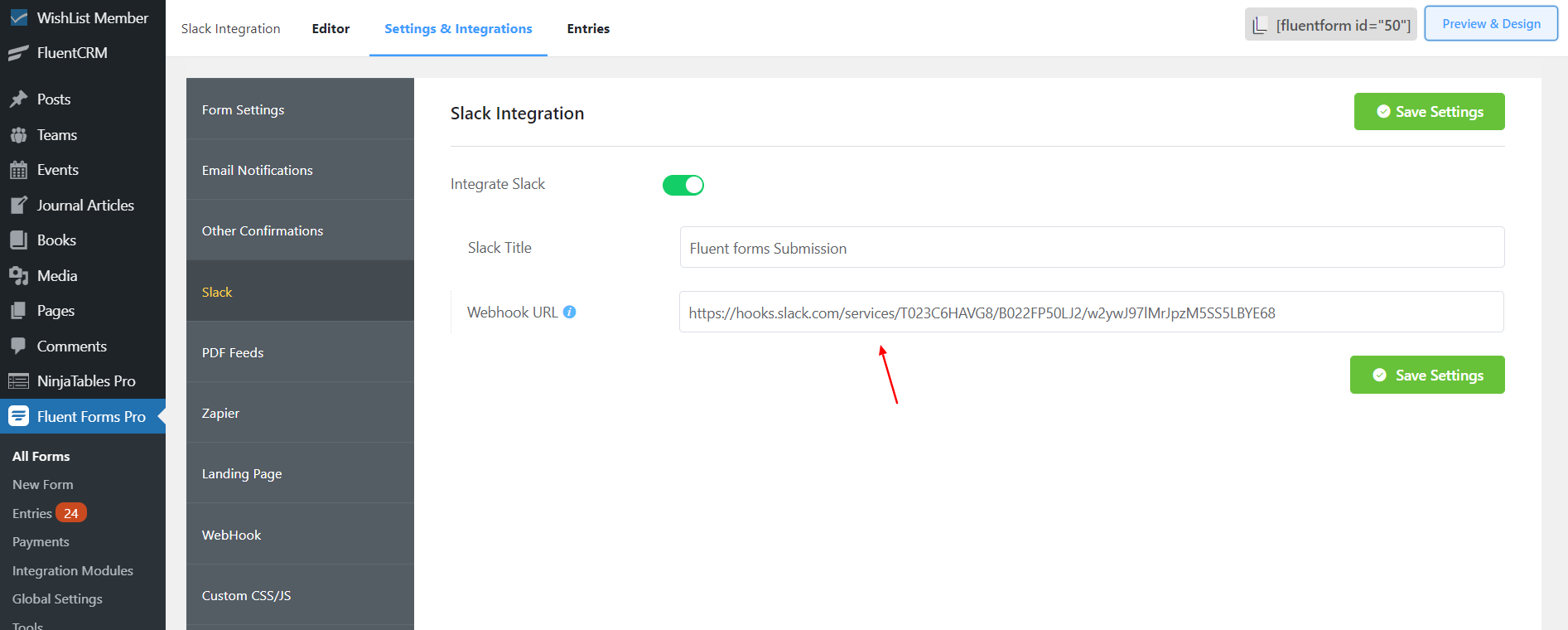1568x630 pixels.
Task: Open Landing Page settings
Action: tap(300, 473)
